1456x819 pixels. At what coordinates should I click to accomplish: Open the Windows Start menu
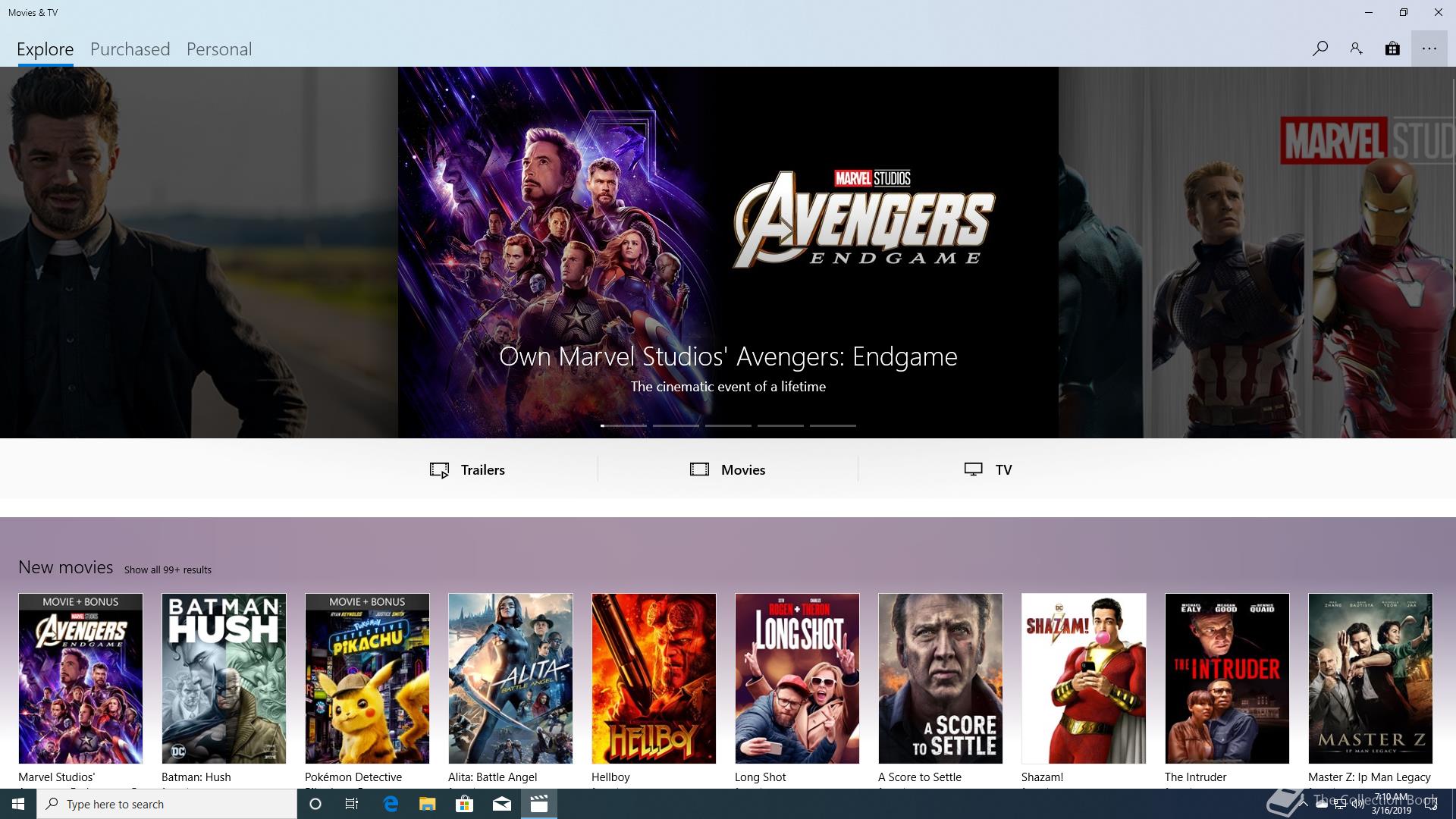18,804
